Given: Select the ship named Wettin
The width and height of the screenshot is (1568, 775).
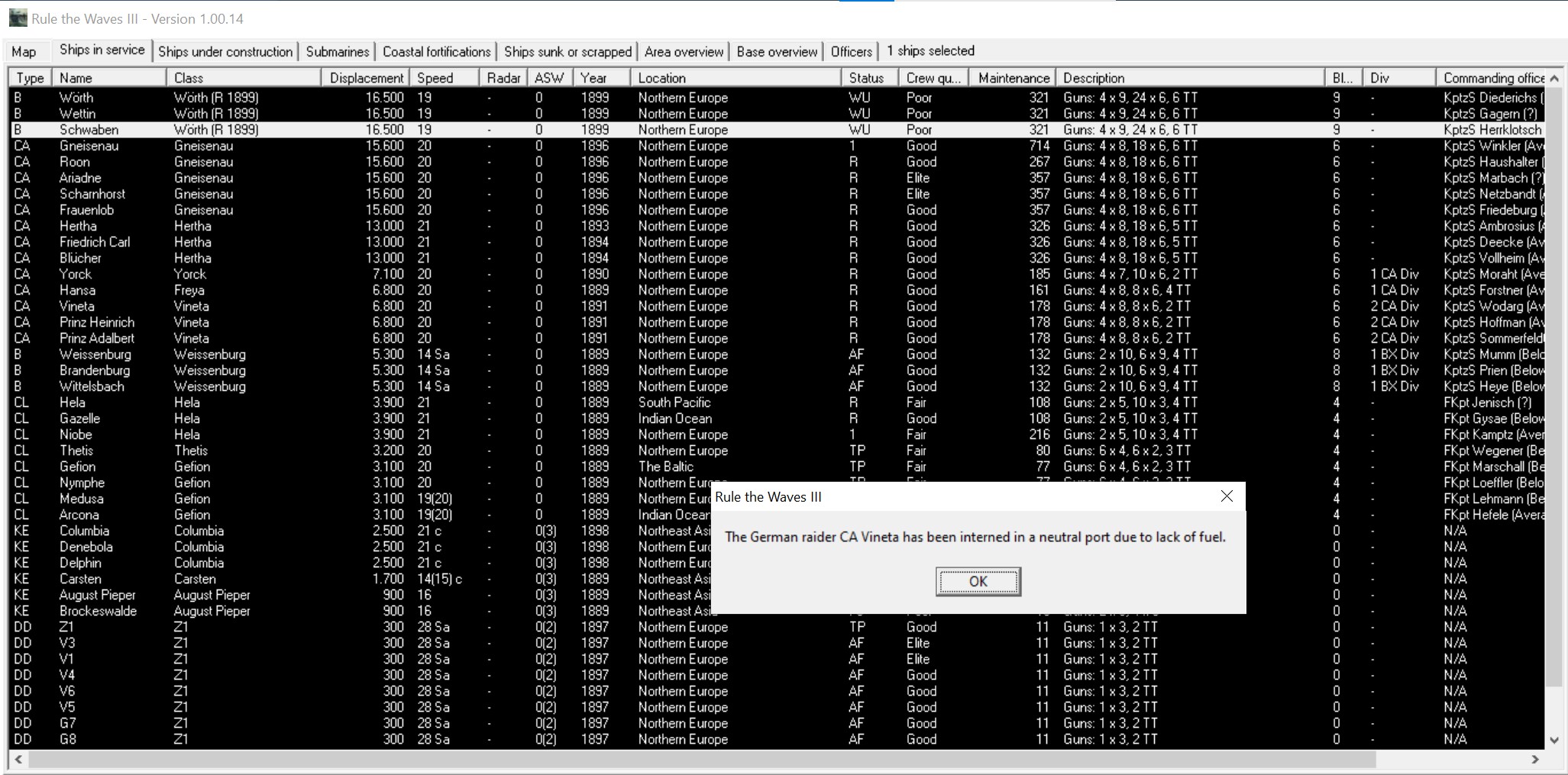Looking at the screenshot, I should tap(776, 114).
